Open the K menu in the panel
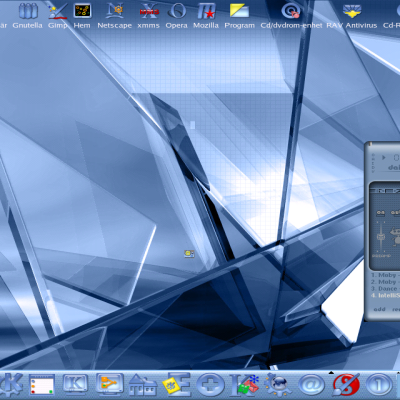The width and height of the screenshot is (400, 400). tap(12, 385)
